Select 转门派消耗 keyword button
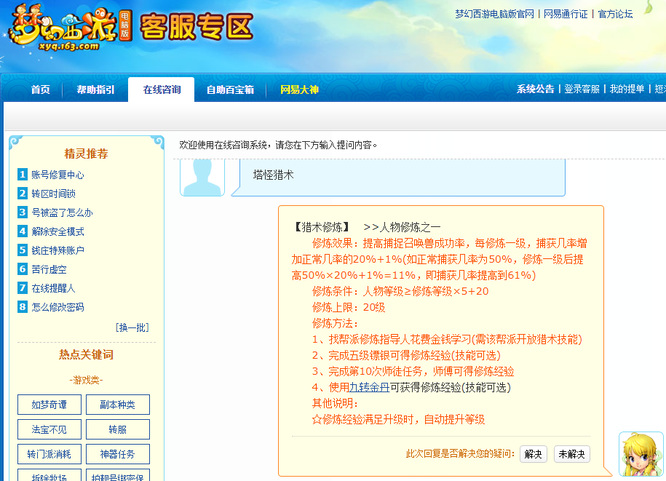666x481 pixels. click(x=49, y=454)
